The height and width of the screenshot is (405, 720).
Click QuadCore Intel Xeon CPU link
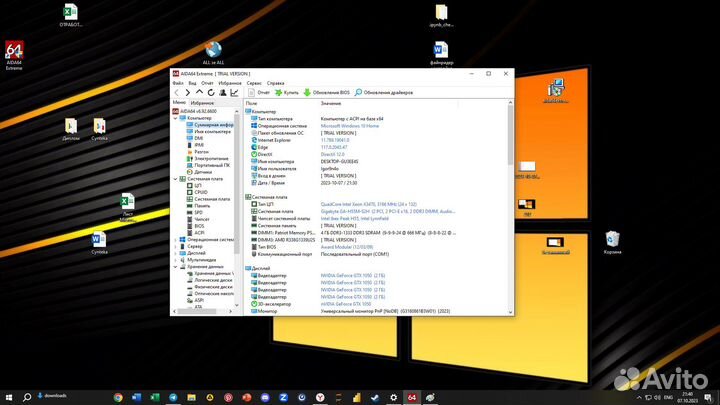tap(369, 204)
